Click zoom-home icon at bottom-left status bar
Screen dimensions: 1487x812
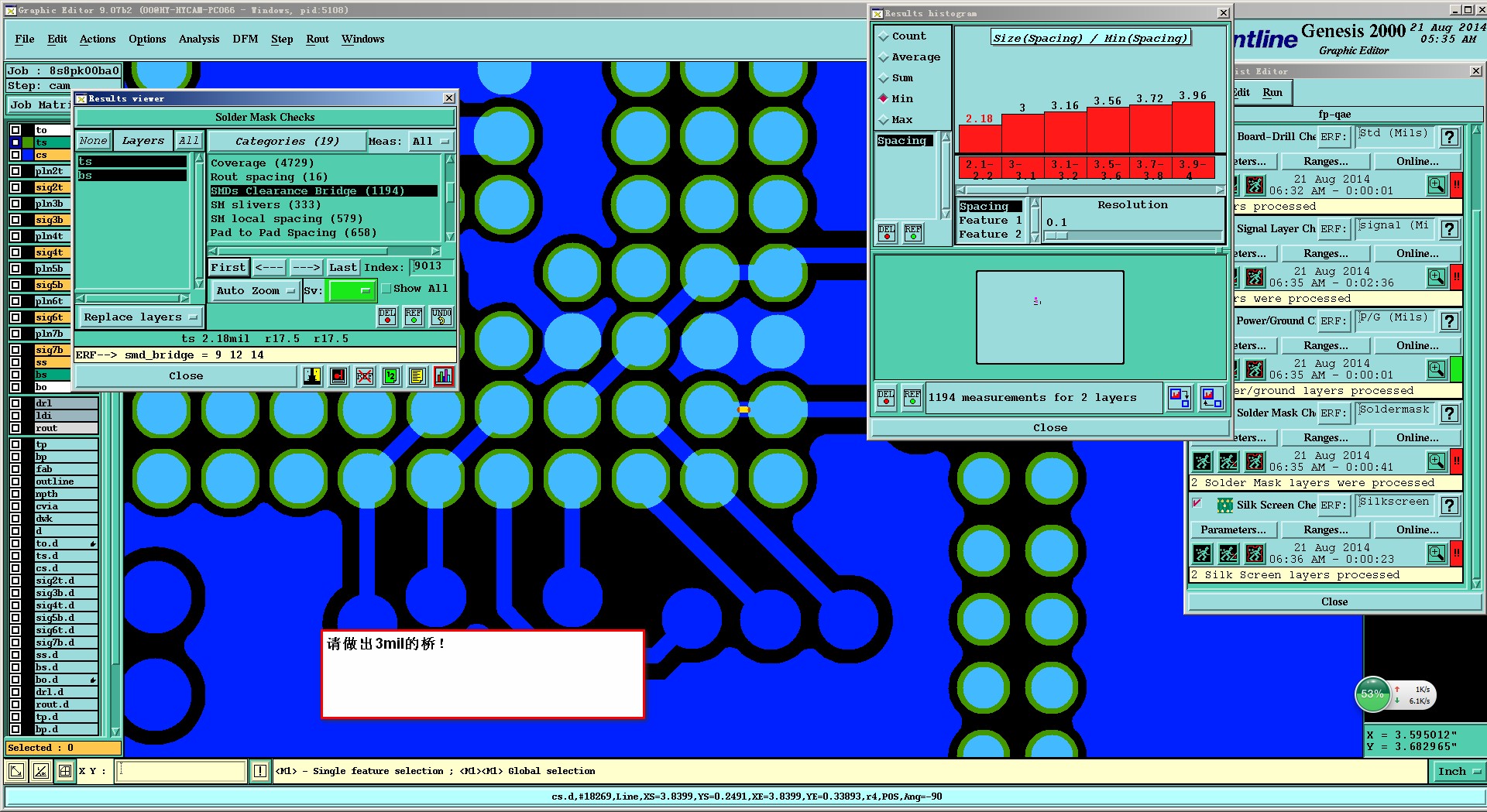coord(15,771)
